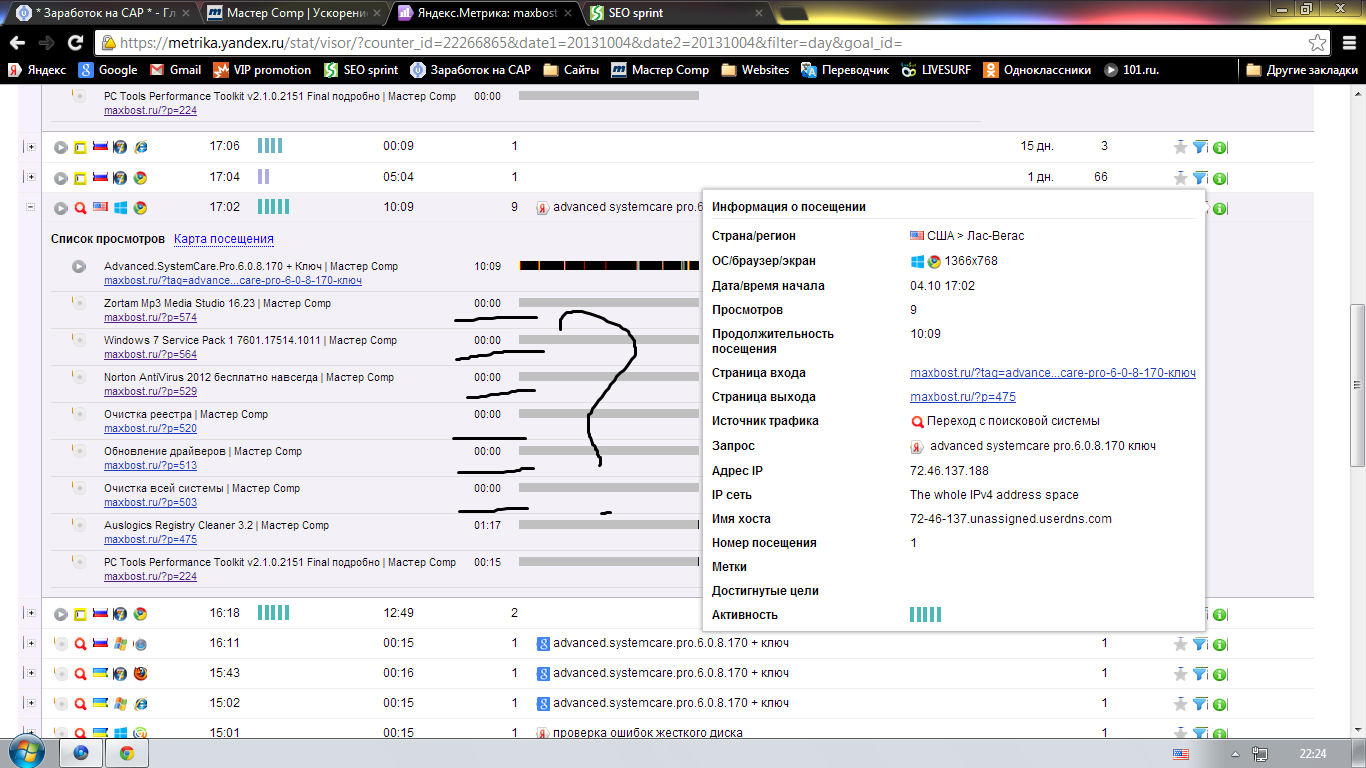Image resolution: width=1366 pixels, height=768 pixels.
Task: Open the maxbost.ru/?p=574 link
Action: tap(150, 318)
